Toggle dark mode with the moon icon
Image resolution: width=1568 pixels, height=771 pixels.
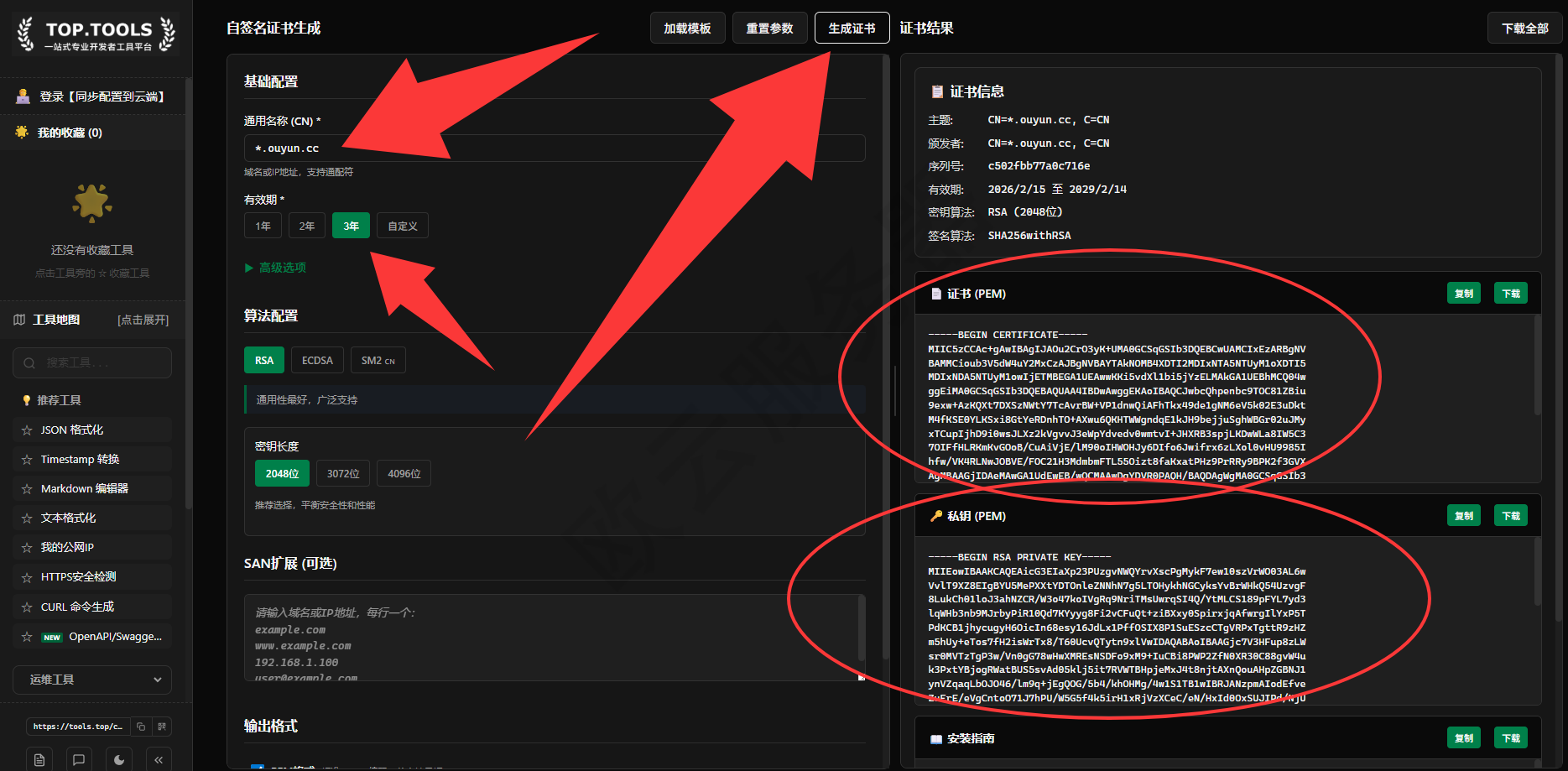point(119,759)
